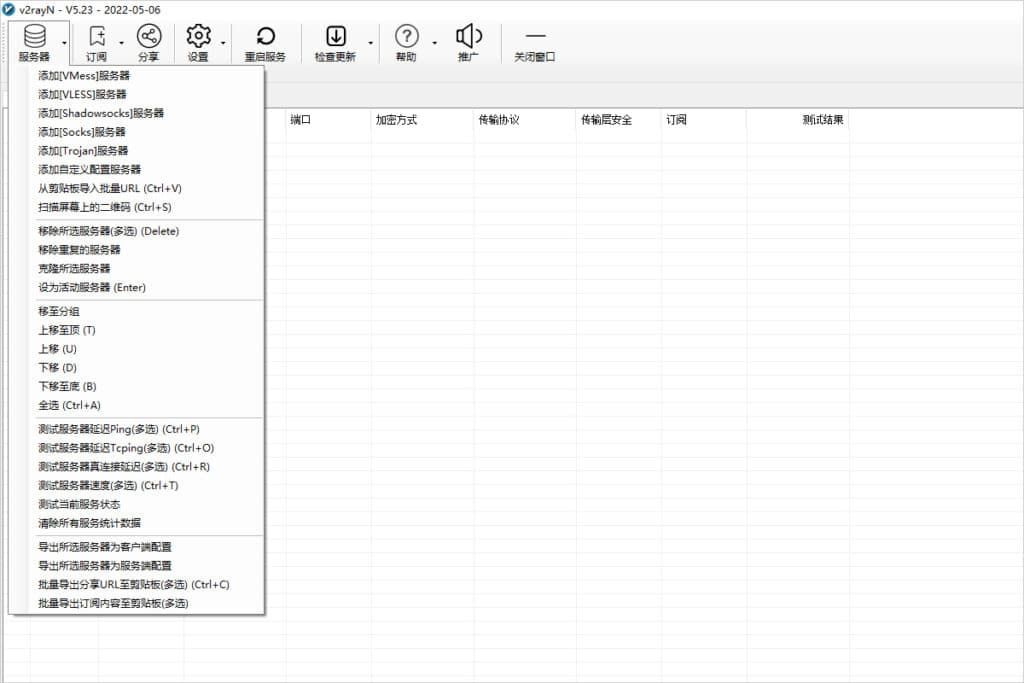Click the Restart Service refresh icon

(x=265, y=37)
